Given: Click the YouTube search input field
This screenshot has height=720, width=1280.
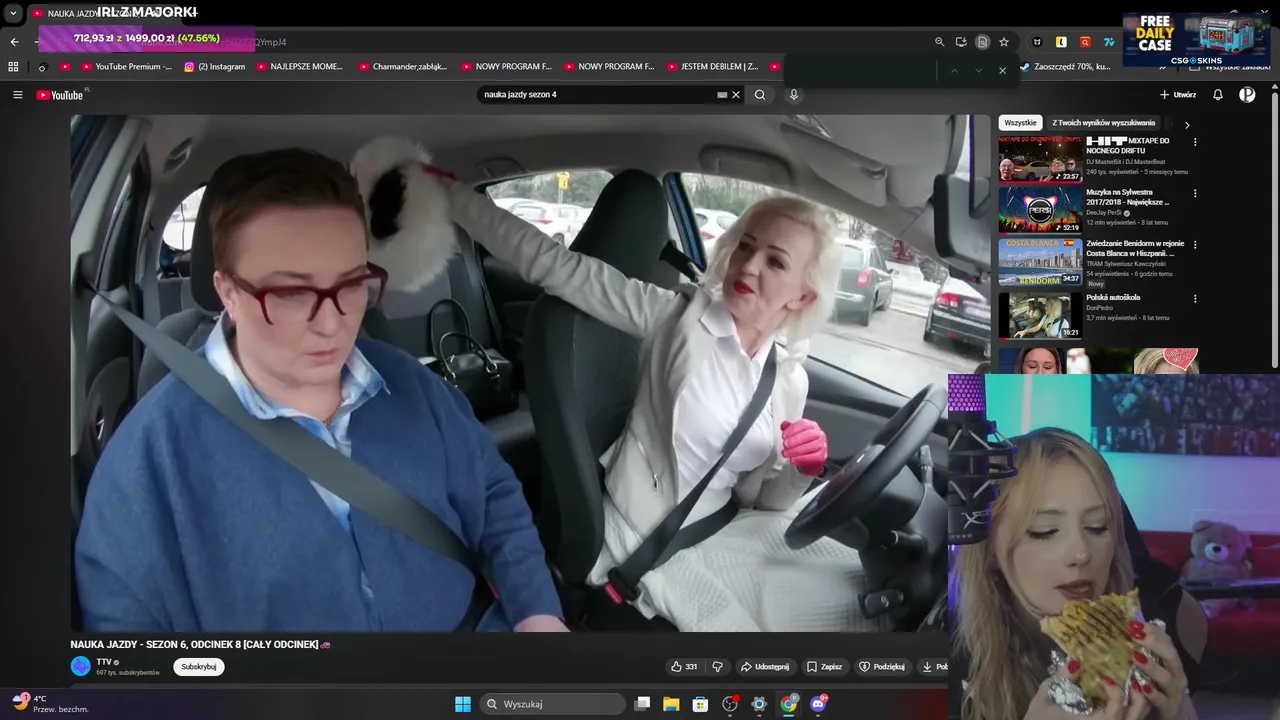Looking at the screenshot, I should [598, 95].
